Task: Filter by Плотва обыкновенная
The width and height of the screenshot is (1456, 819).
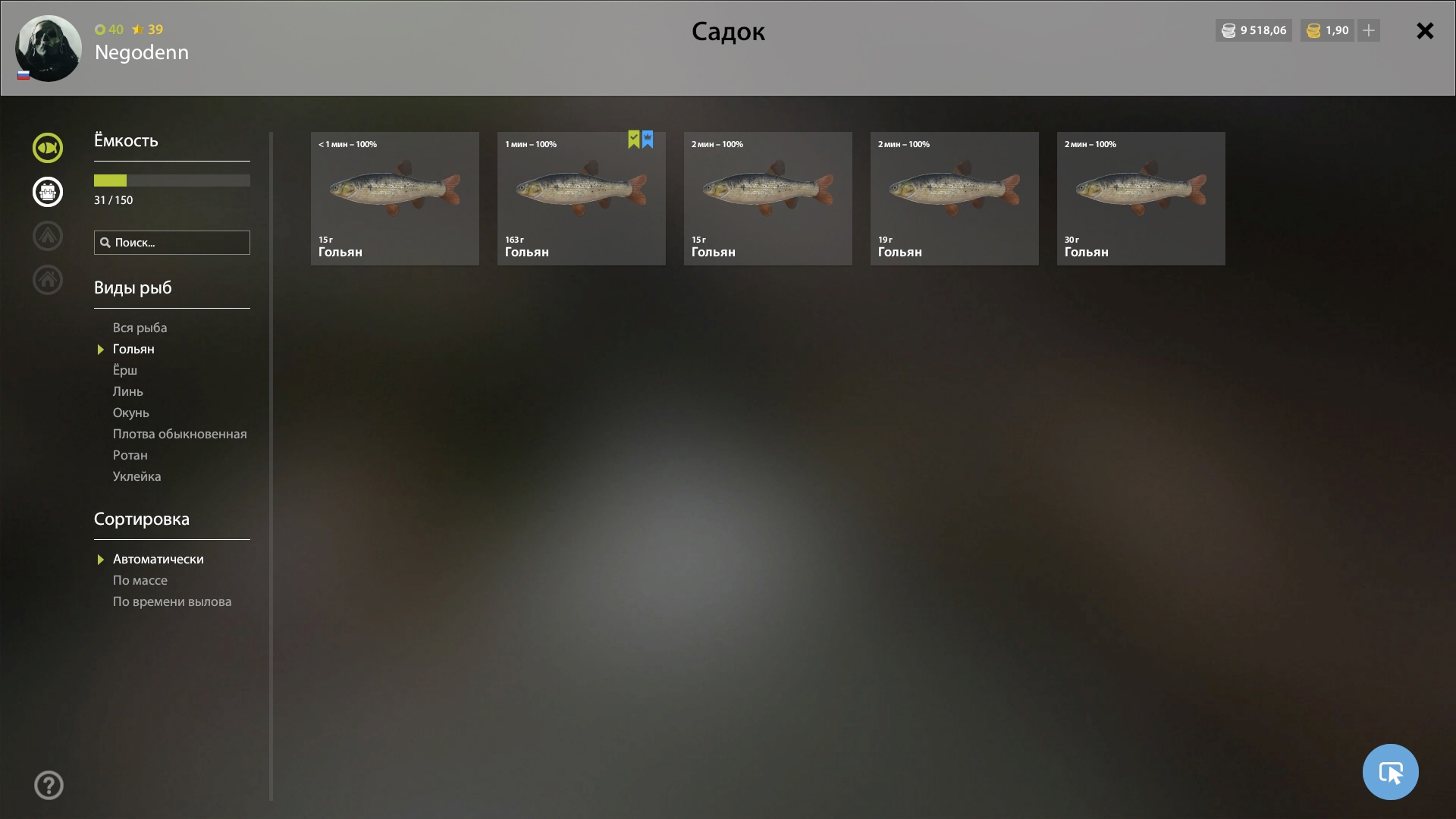Action: coord(180,434)
